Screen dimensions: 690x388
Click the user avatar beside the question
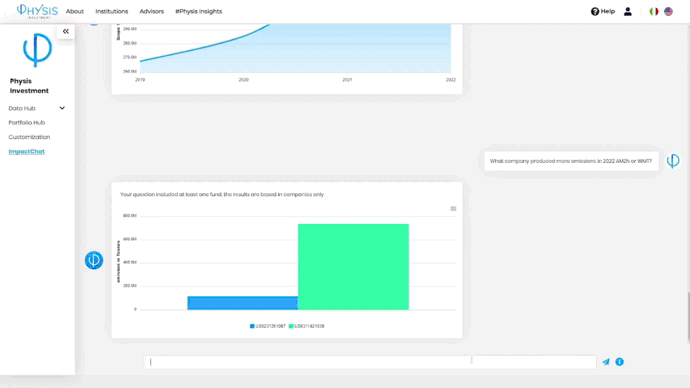[x=673, y=161]
